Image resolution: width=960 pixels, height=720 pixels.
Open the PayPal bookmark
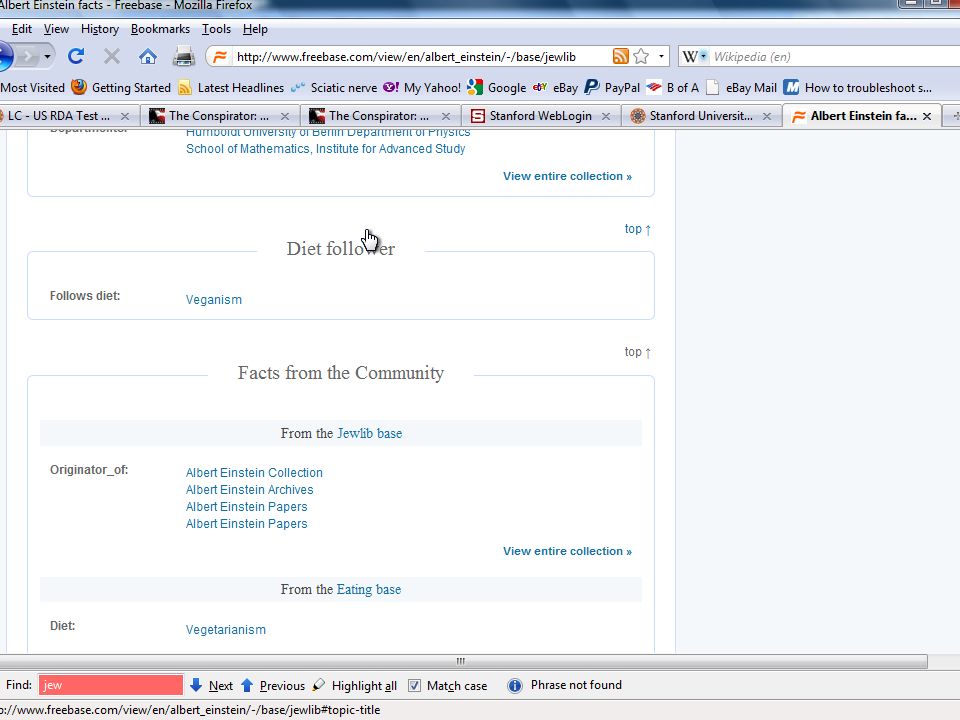tap(612, 88)
